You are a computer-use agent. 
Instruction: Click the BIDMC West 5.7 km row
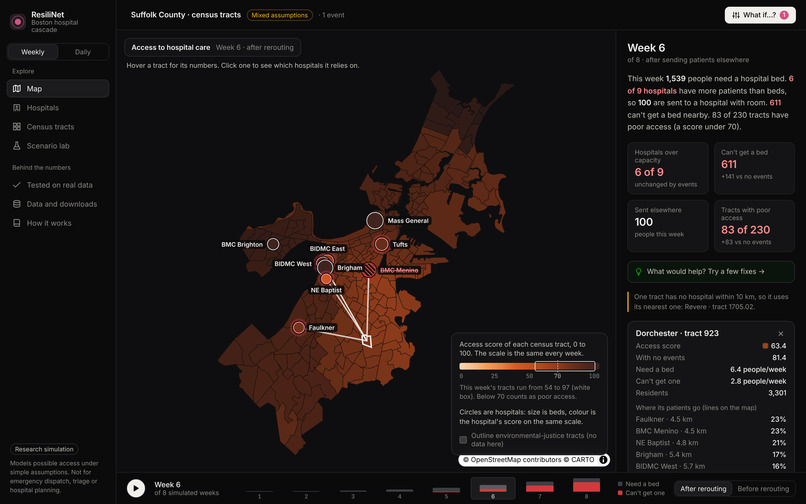pos(710,466)
